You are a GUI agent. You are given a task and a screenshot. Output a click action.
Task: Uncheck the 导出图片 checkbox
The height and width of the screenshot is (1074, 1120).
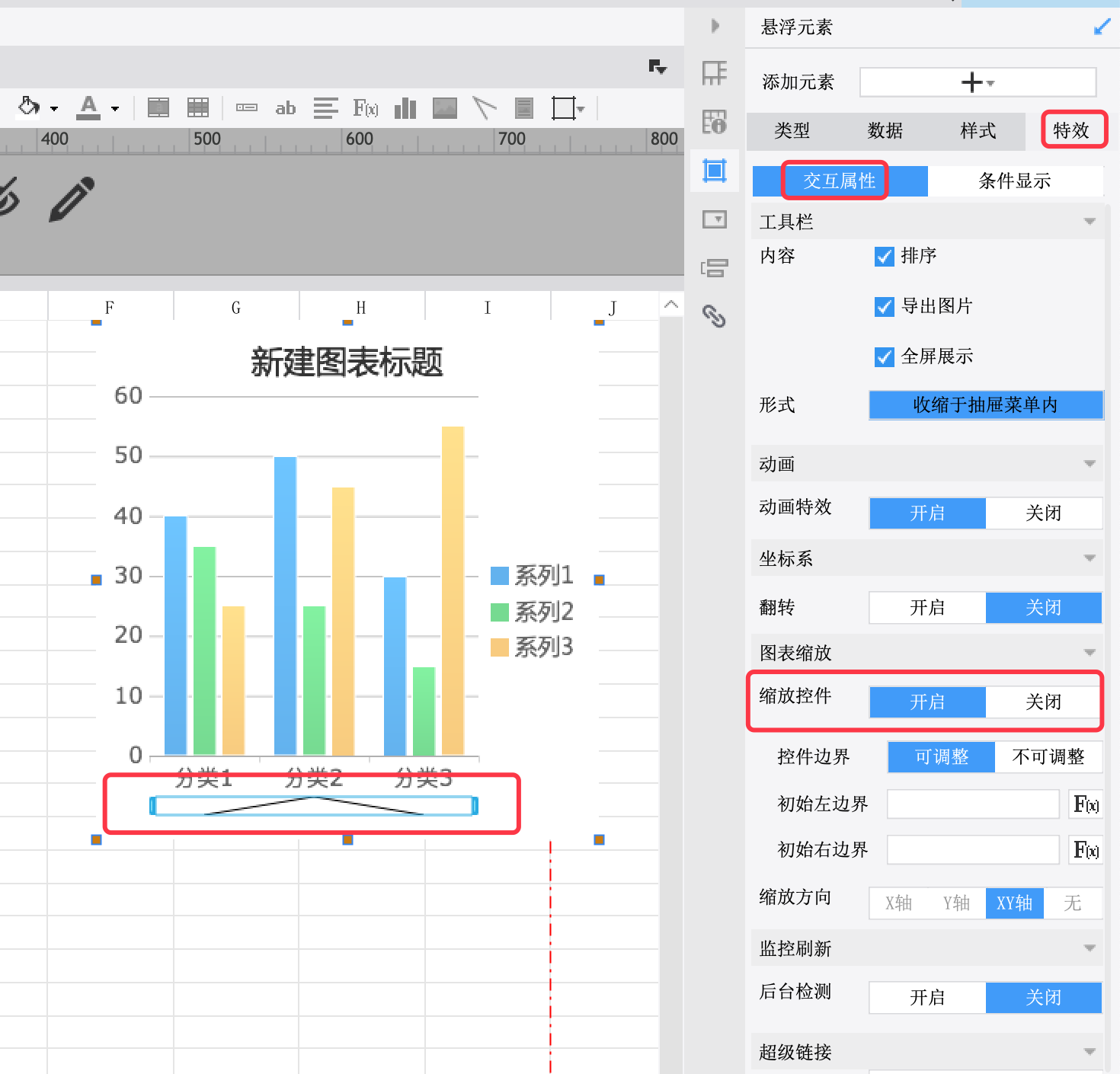coord(885,307)
